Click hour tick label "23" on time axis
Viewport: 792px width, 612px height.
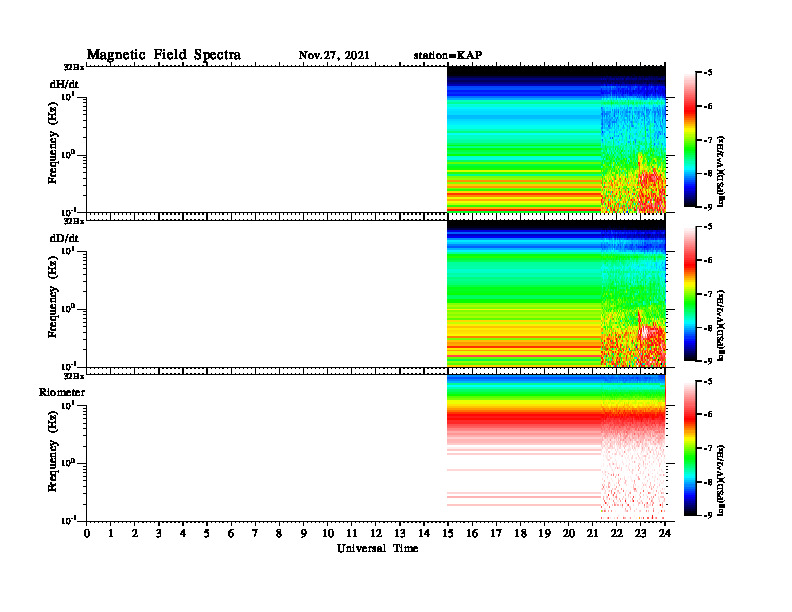coord(641,534)
